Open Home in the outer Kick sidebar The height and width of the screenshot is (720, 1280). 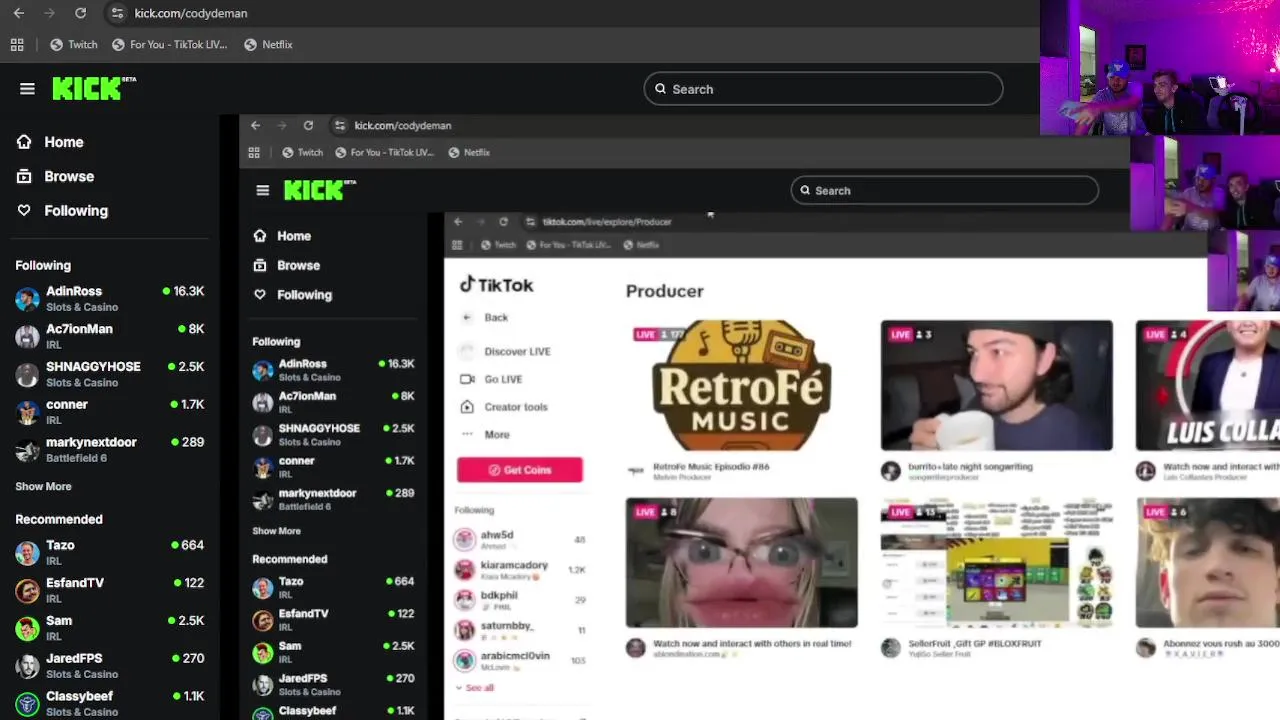tap(64, 142)
